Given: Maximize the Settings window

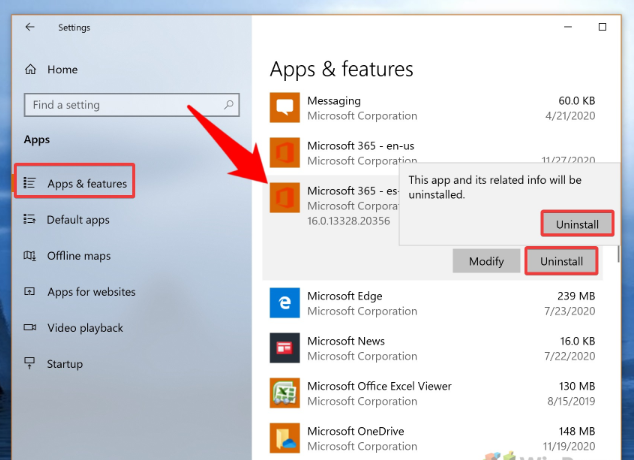Looking at the screenshot, I should click(602, 27).
